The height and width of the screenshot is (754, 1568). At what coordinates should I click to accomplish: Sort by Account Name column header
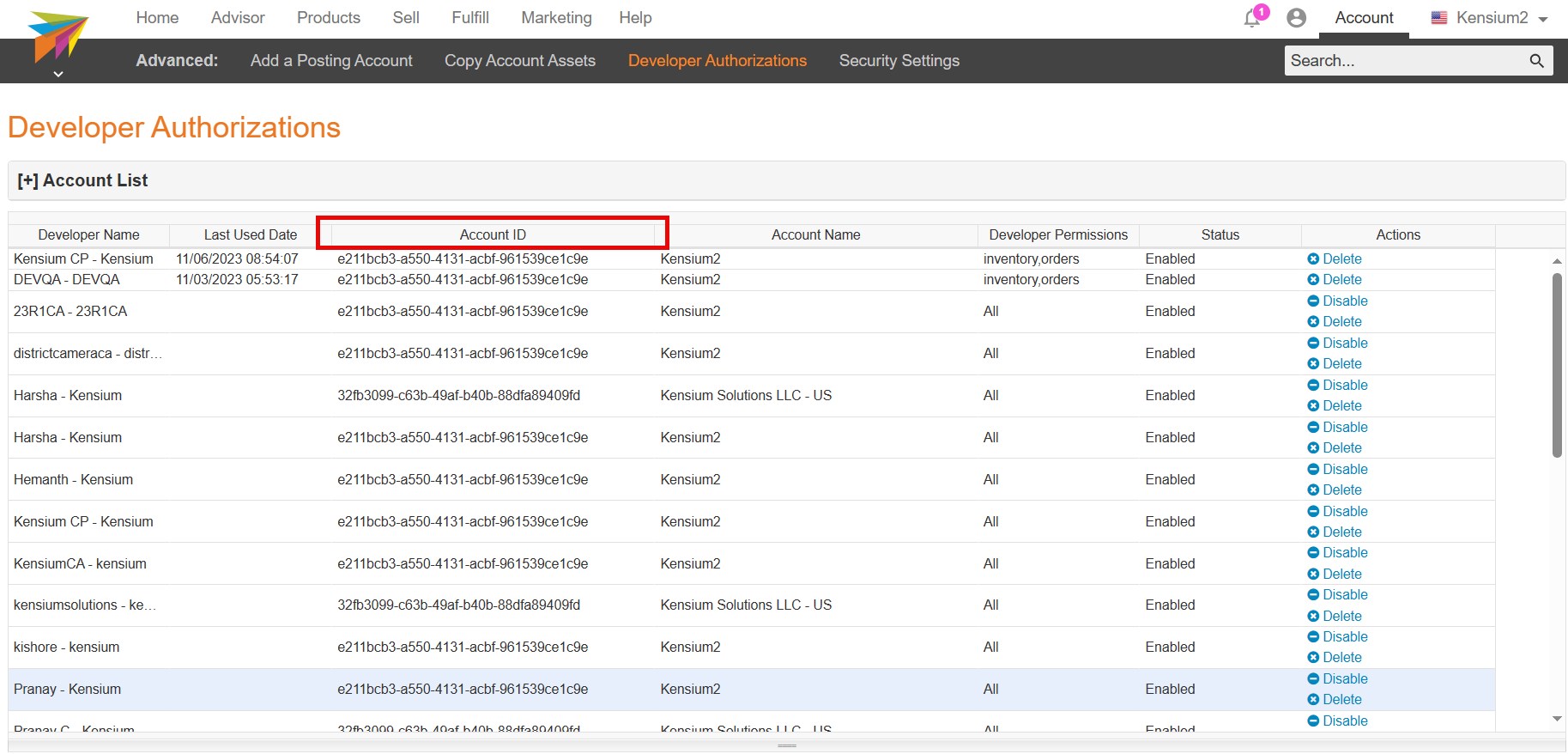click(x=815, y=235)
